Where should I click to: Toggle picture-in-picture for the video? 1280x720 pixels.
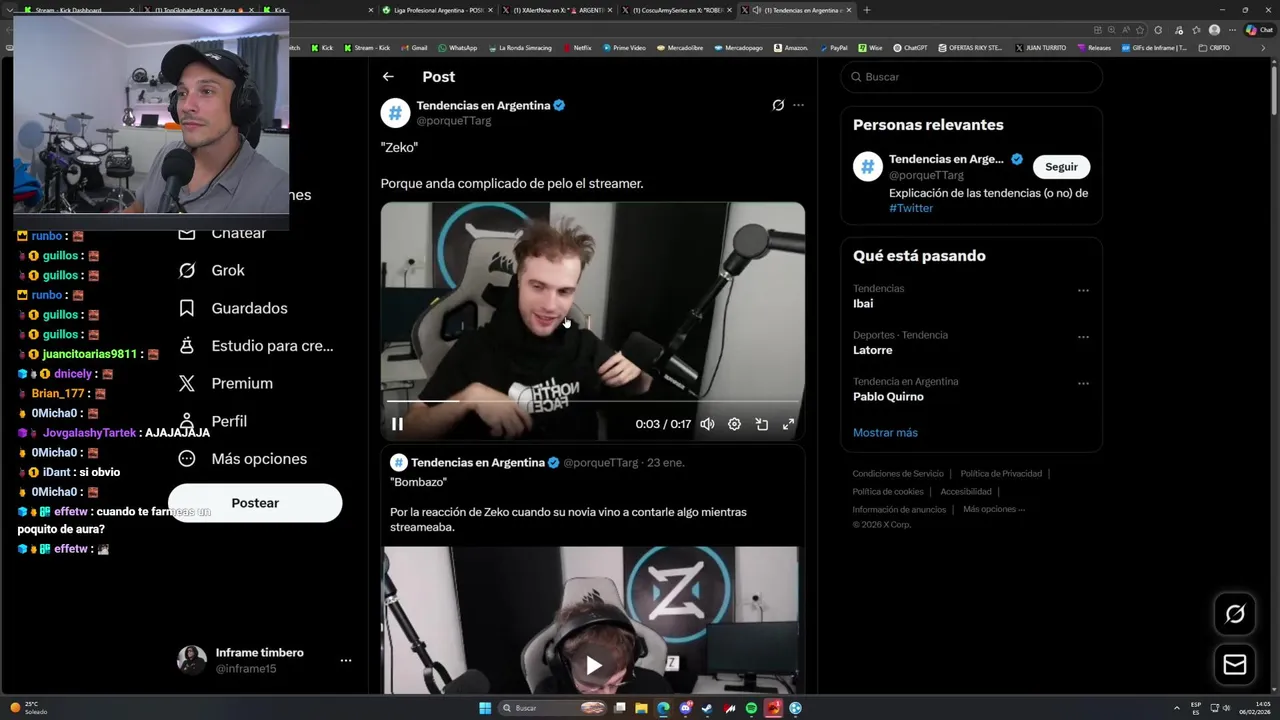pos(761,424)
